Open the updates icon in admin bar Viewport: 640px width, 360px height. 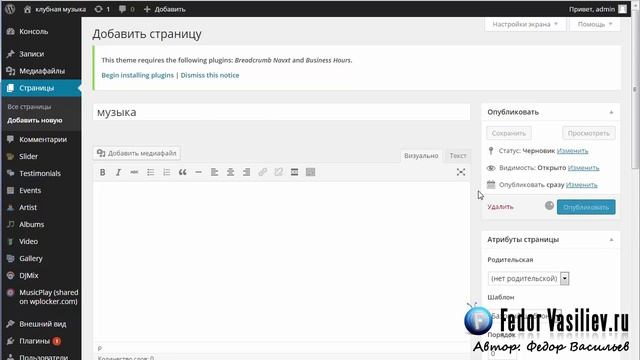102,9
